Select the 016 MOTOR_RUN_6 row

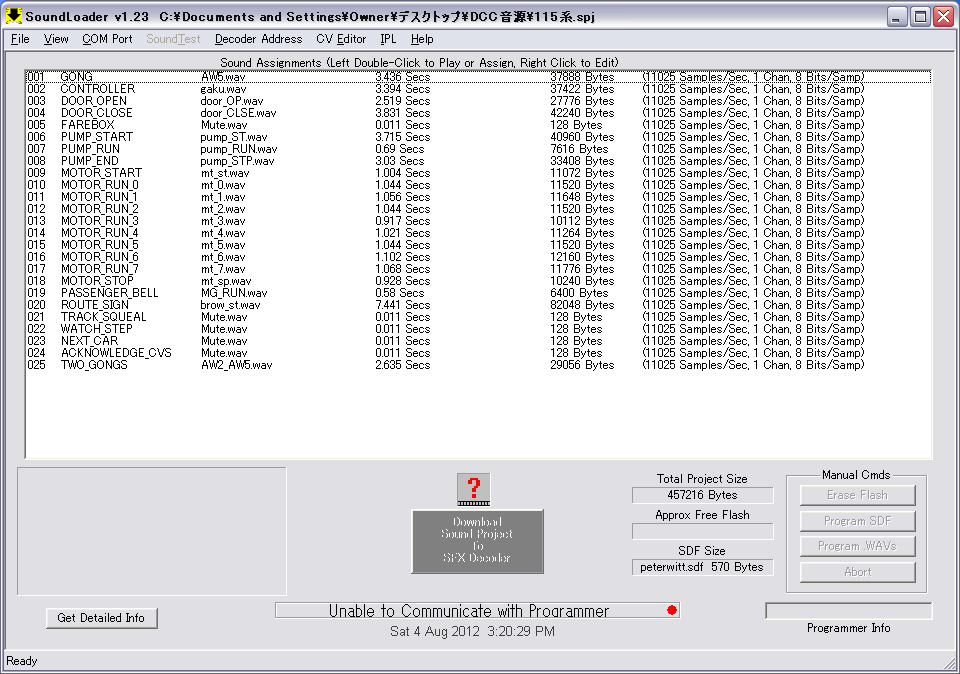tap(478, 257)
